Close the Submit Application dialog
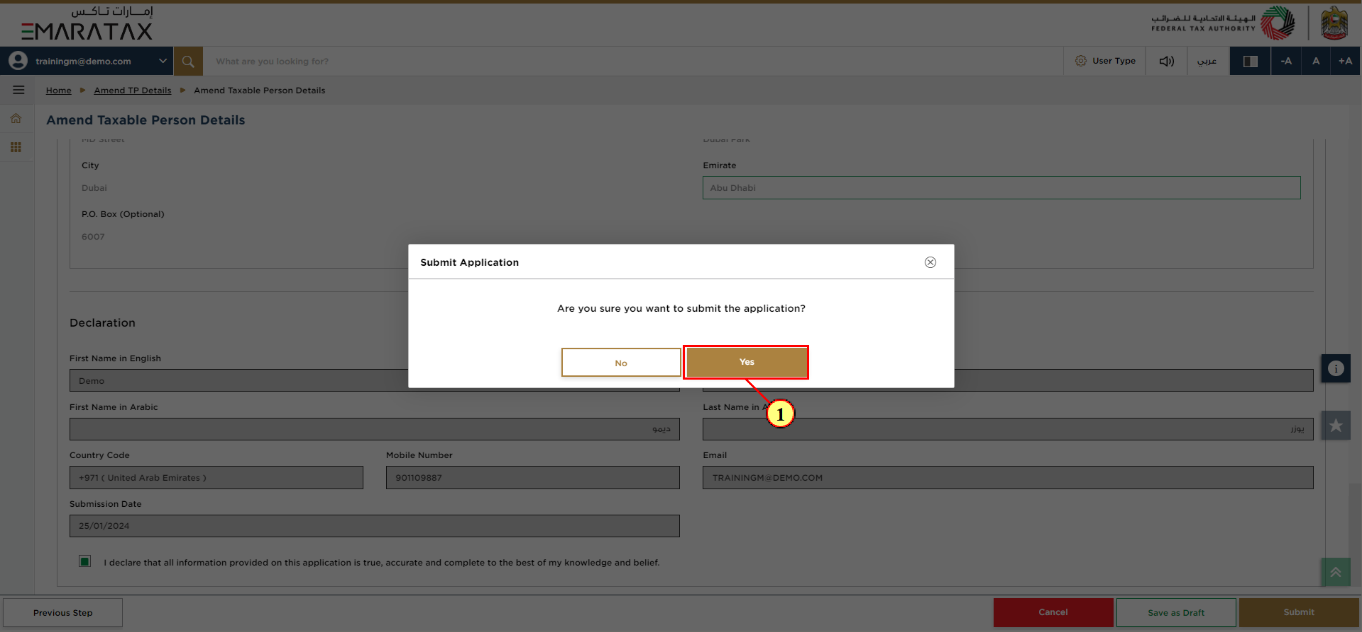The height and width of the screenshot is (632, 1362). [x=930, y=262]
